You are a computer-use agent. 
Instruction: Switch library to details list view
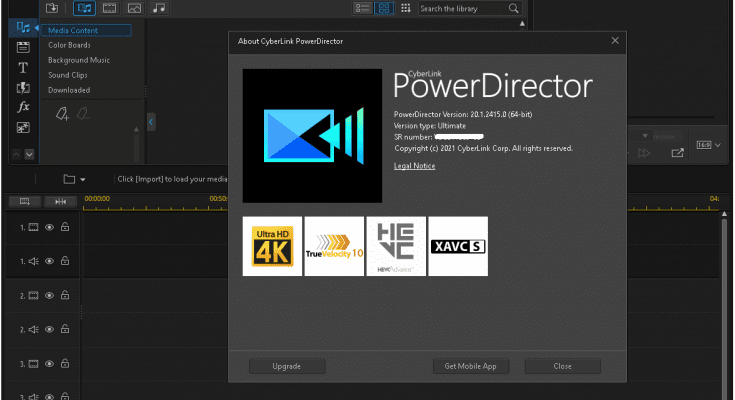tap(362, 8)
